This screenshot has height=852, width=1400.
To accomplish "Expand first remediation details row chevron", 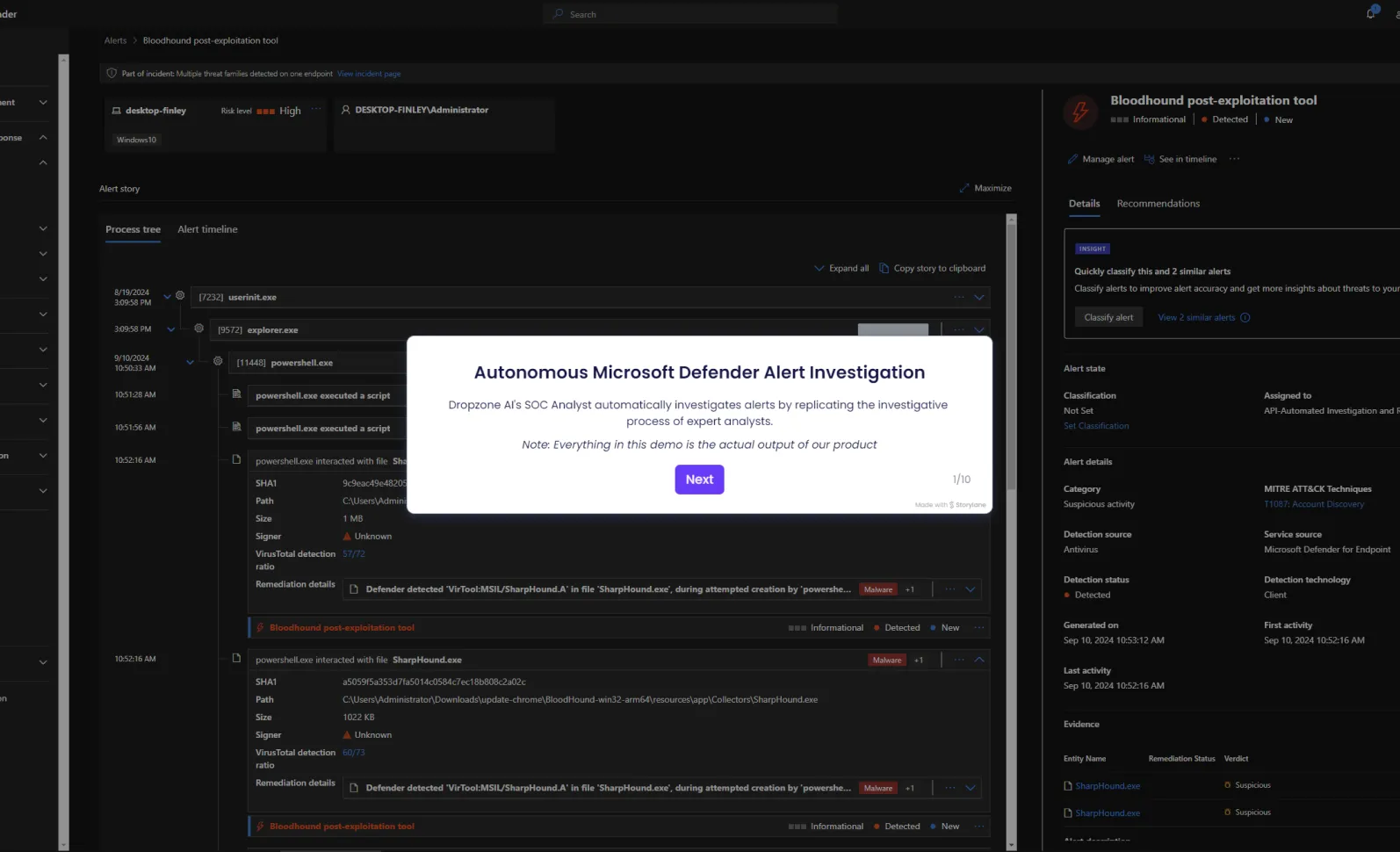I will click(x=971, y=589).
